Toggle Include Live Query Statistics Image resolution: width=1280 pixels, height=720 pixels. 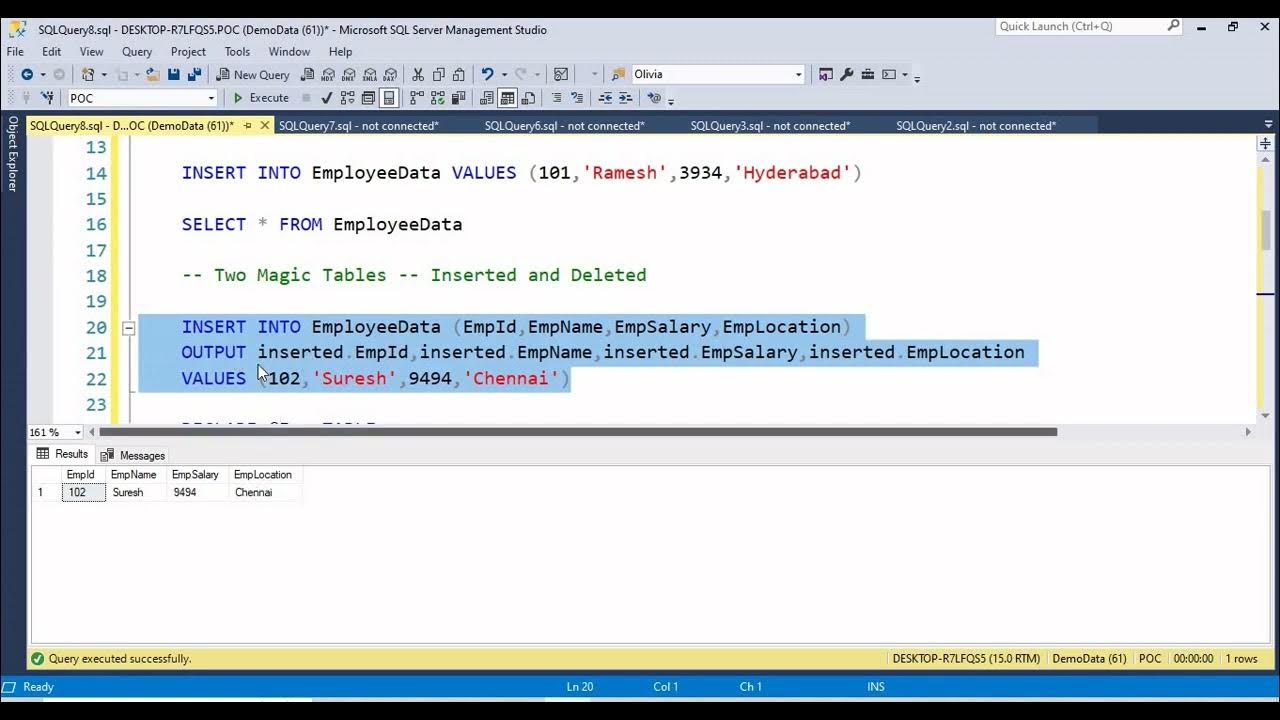(437, 98)
